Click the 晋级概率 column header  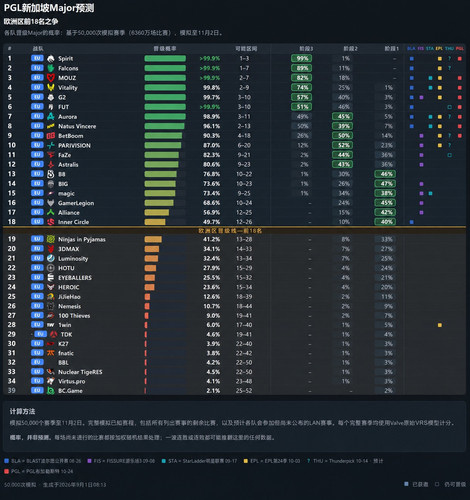(165, 49)
